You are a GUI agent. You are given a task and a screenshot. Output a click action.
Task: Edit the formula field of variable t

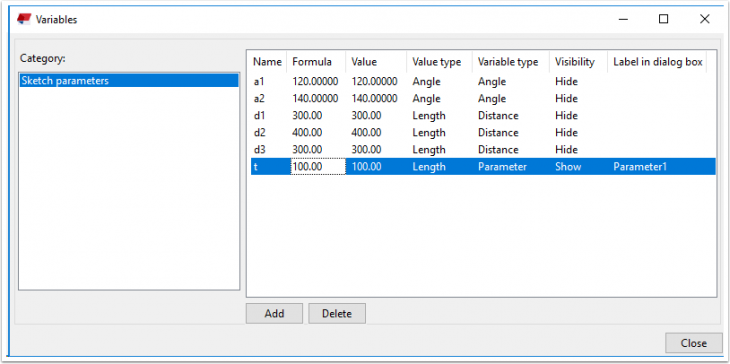pyautogui.click(x=318, y=167)
